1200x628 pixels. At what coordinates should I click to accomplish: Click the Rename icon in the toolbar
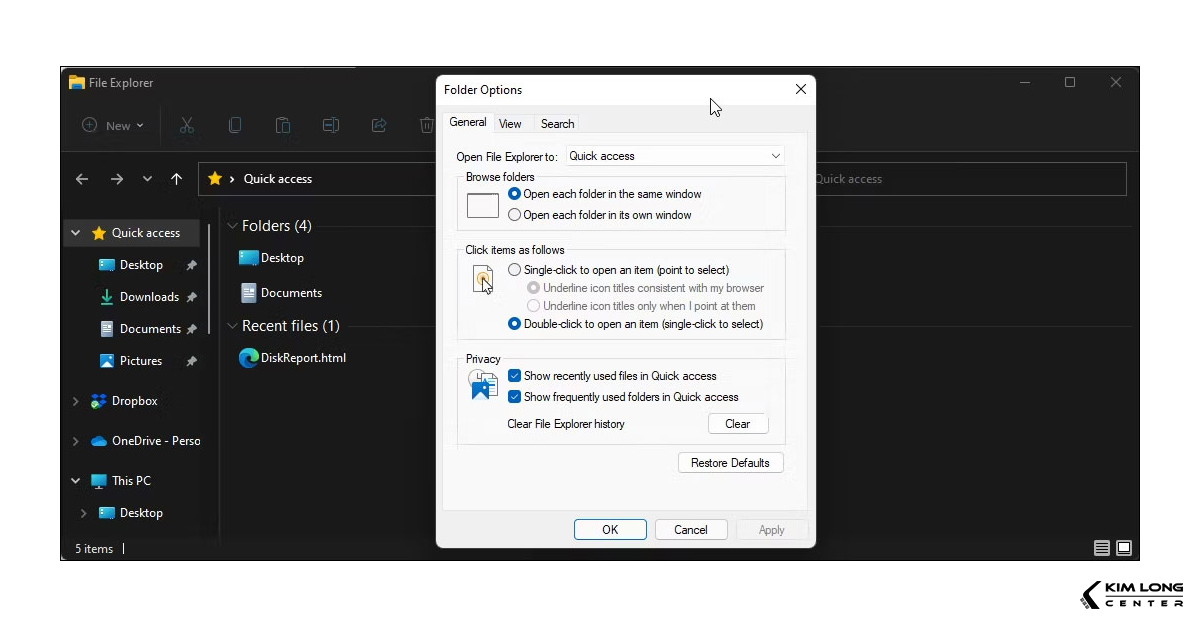pos(331,125)
